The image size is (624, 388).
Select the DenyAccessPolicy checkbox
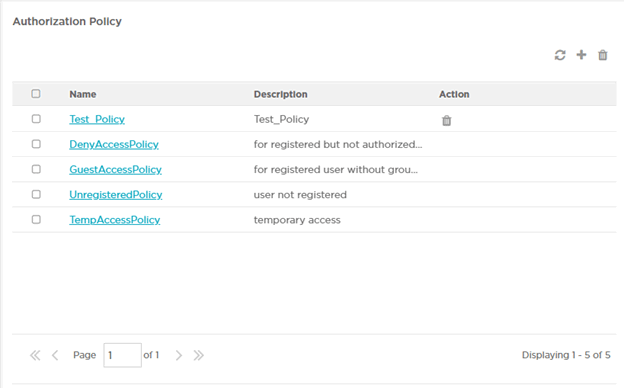(36, 144)
